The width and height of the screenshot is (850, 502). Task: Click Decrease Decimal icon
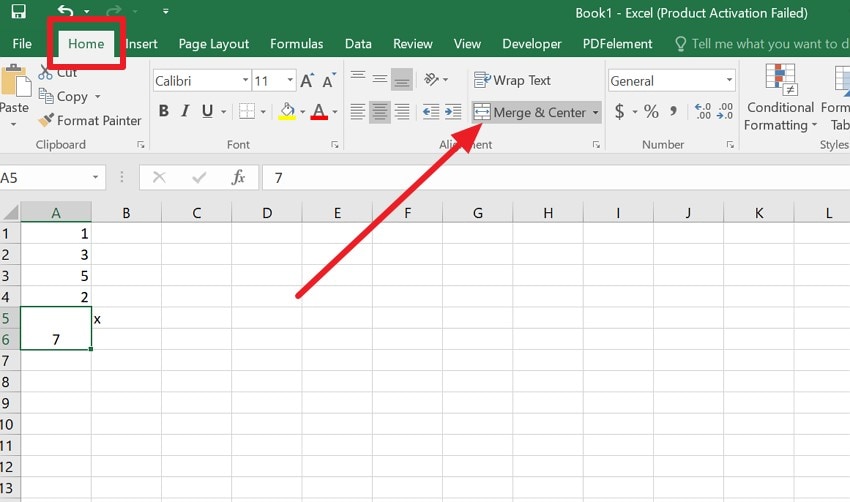coord(725,111)
